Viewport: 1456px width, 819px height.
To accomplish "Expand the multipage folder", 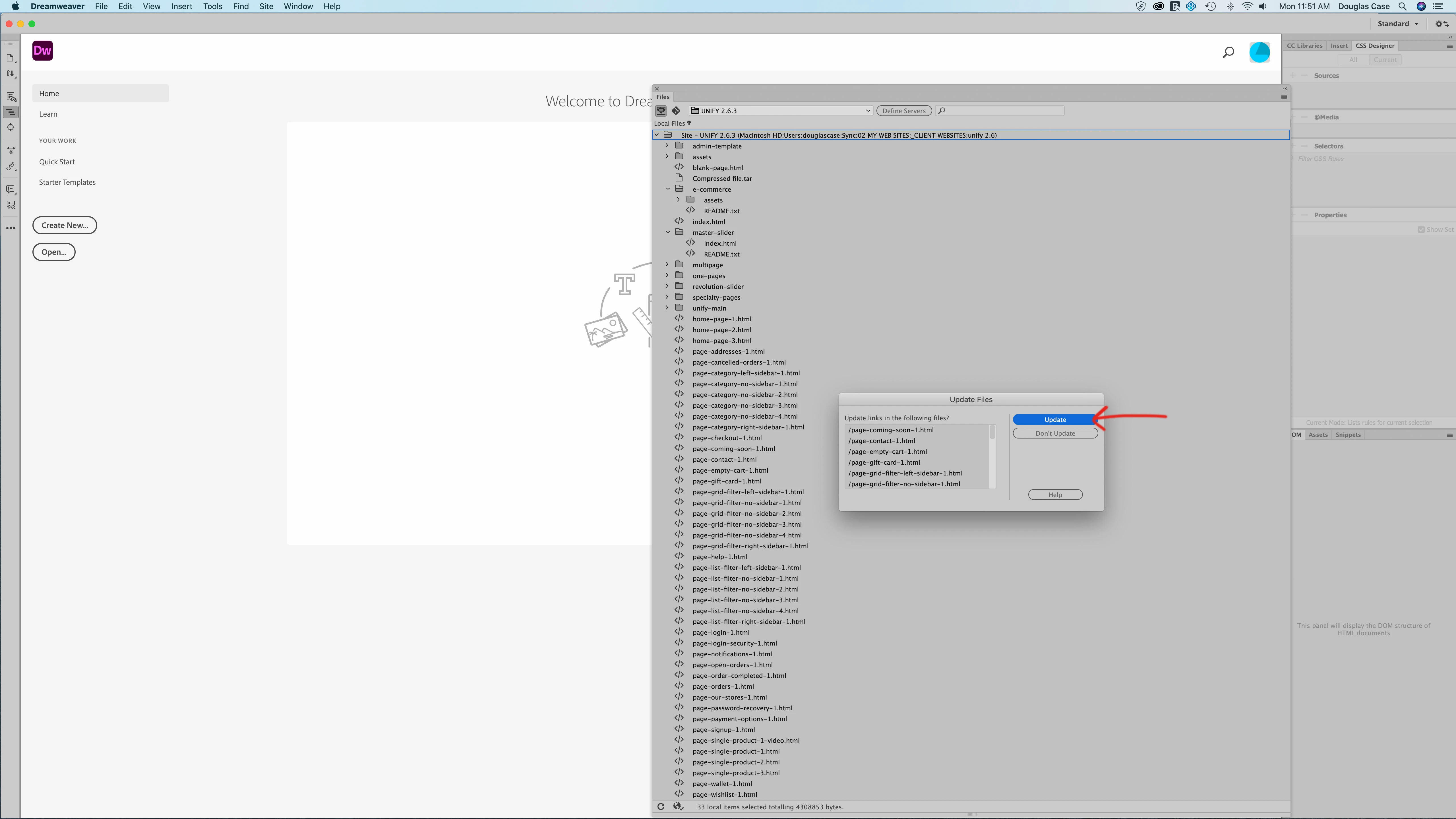I will (x=667, y=264).
